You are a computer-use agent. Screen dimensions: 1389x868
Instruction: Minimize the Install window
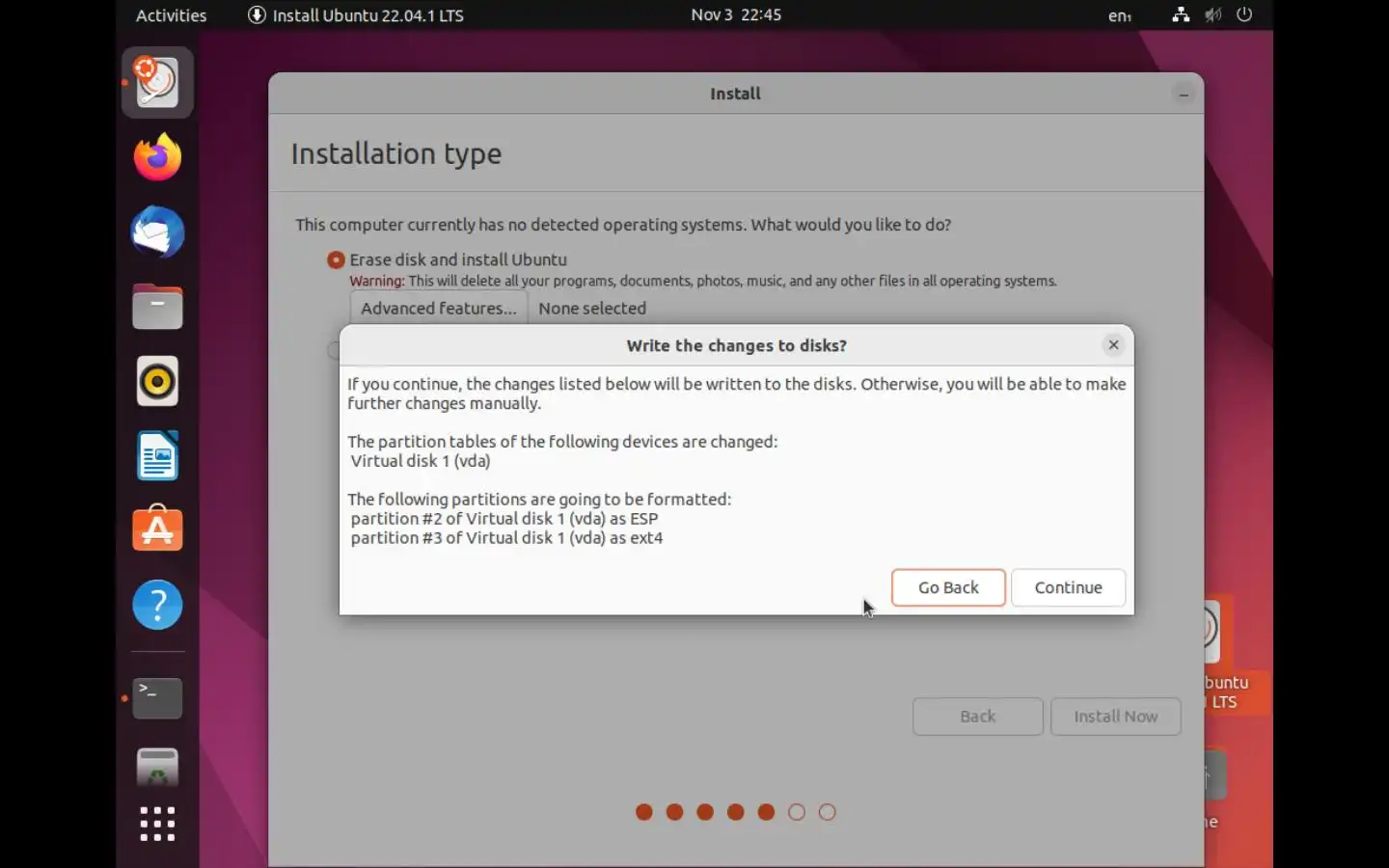coord(1184,94)
